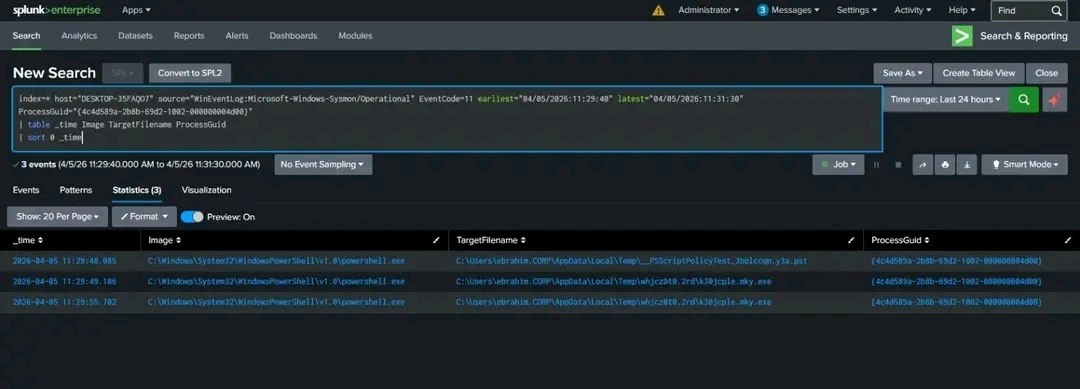Print the search results
1080x389 pixels.
click(945, 165)
